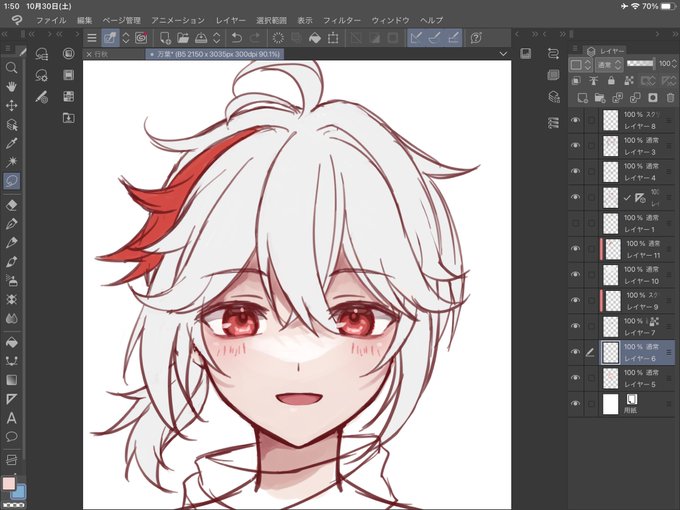Click the Undo arrow in command bar
The height and width of the screenshot is (510, 680).
pos(237,38)
